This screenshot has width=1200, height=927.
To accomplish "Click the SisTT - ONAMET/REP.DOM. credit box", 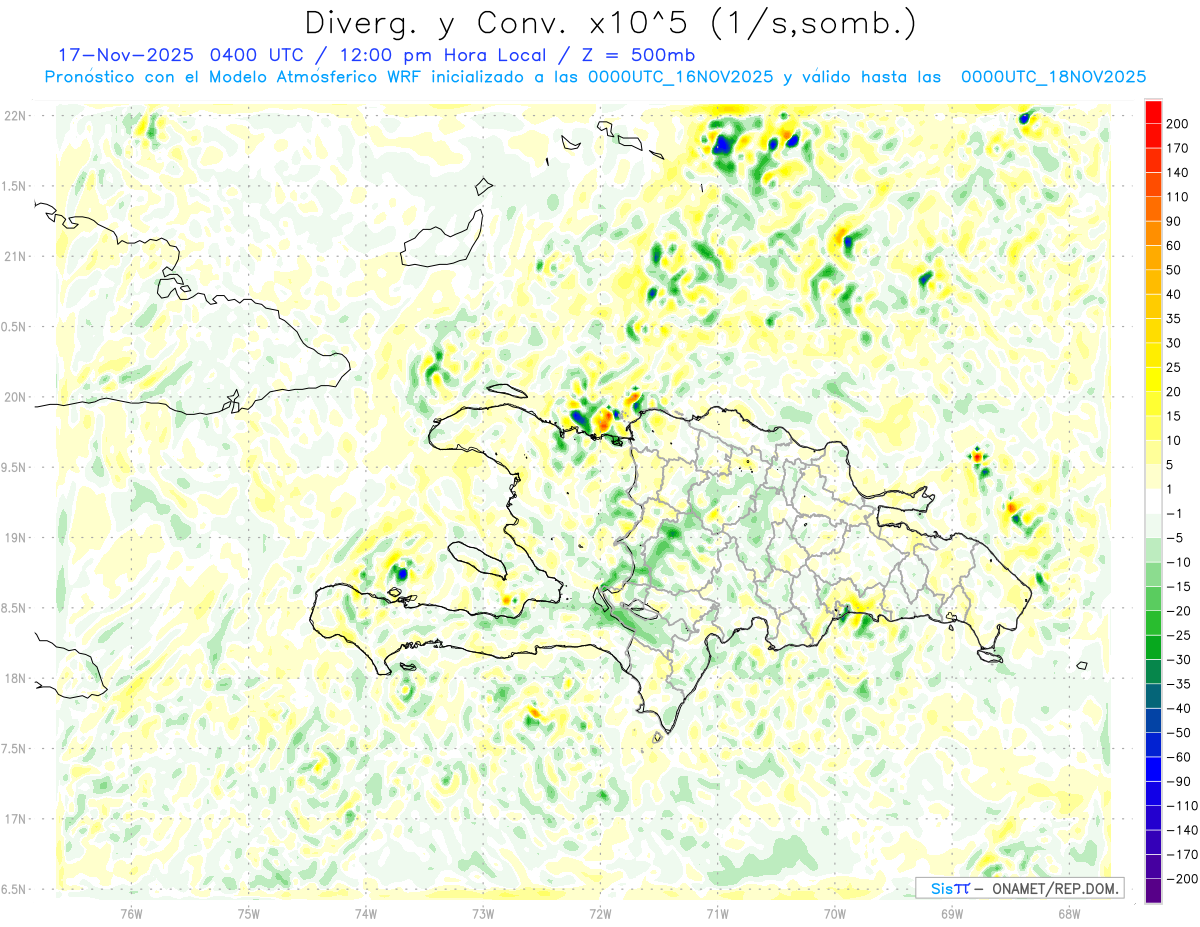I will pos(1019,888).
